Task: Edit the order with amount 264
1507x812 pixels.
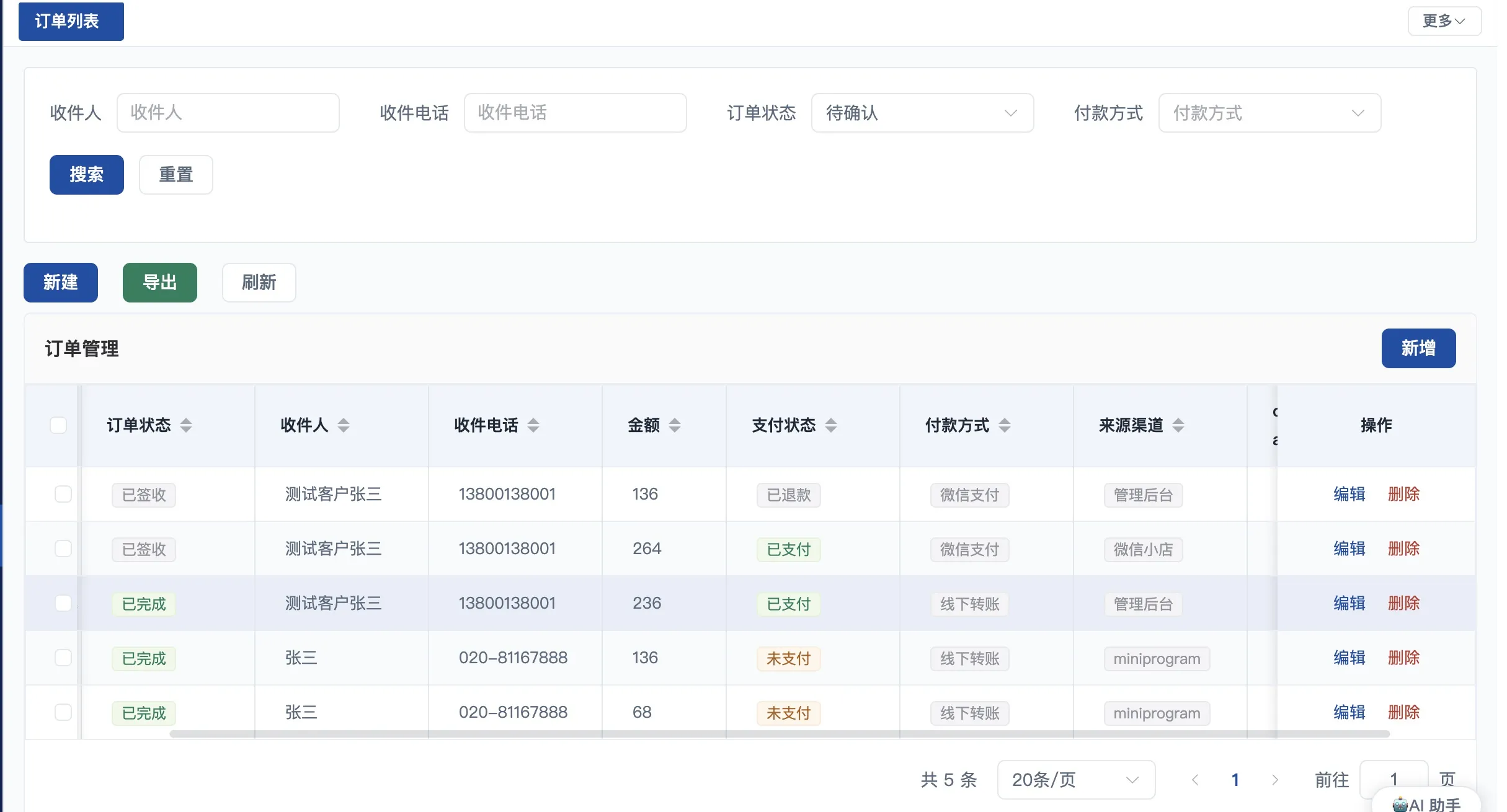Action: coord(1349,549)
